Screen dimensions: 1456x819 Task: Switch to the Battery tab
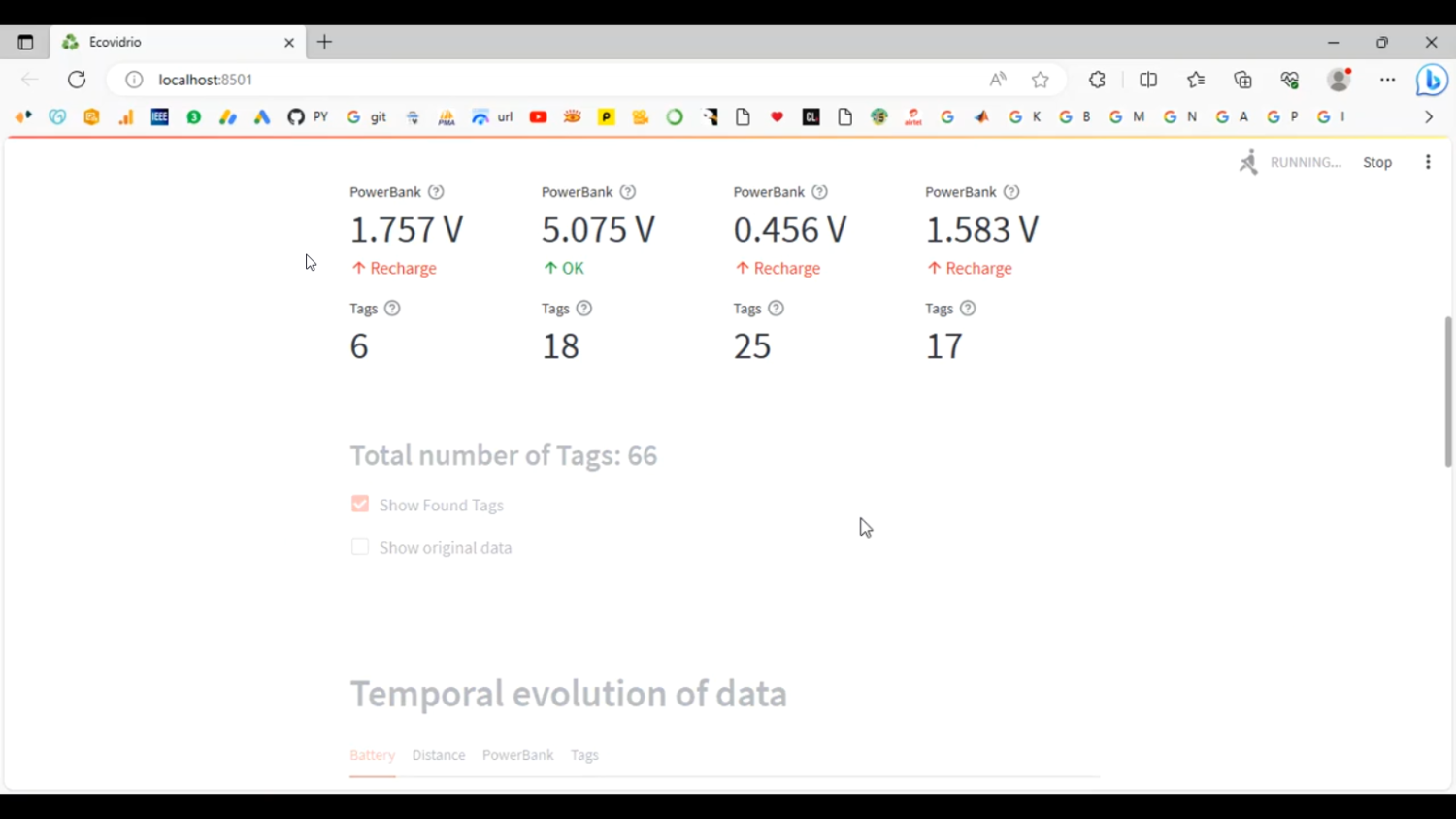(373, 755)
